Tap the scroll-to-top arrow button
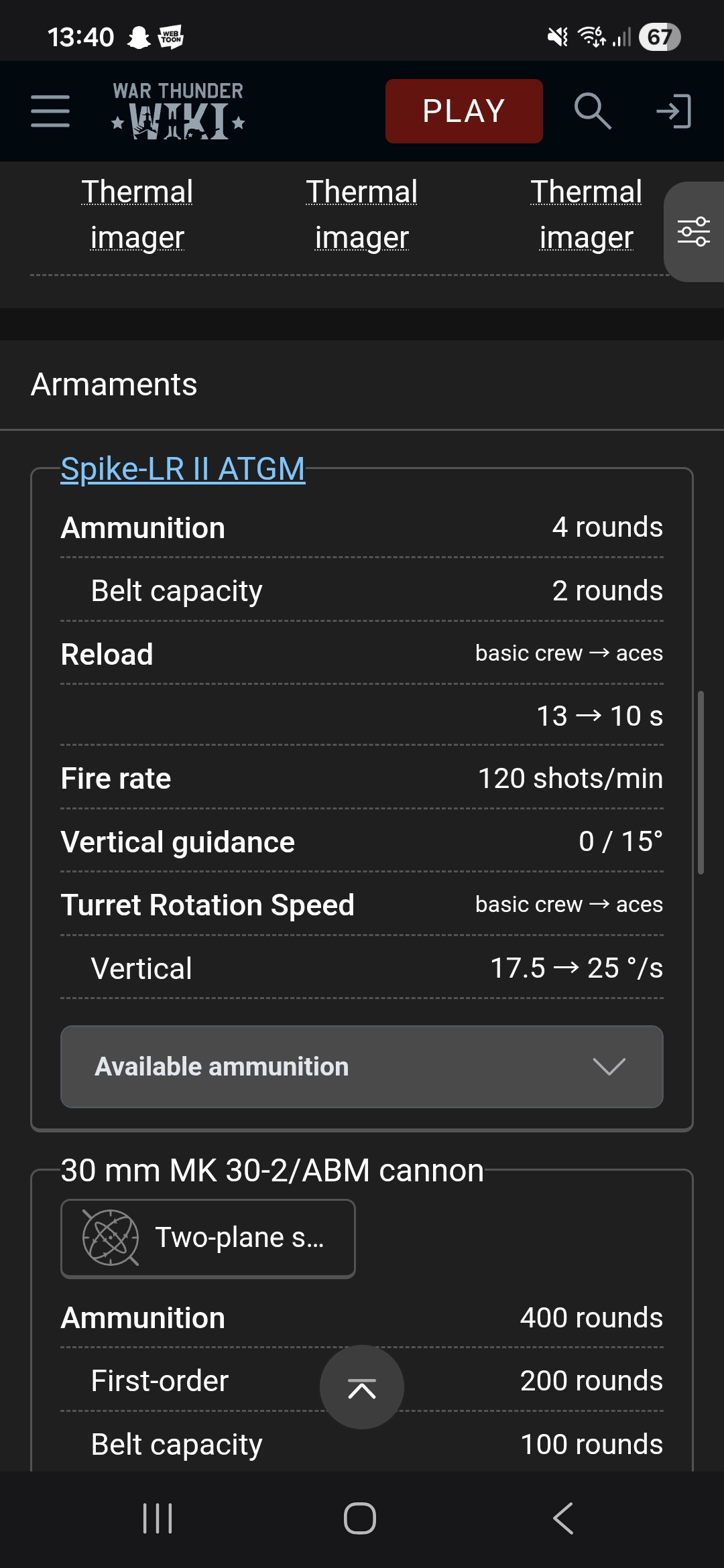Image resolution: width=724 pixels, height=1568 pixels. point(362,1387)
